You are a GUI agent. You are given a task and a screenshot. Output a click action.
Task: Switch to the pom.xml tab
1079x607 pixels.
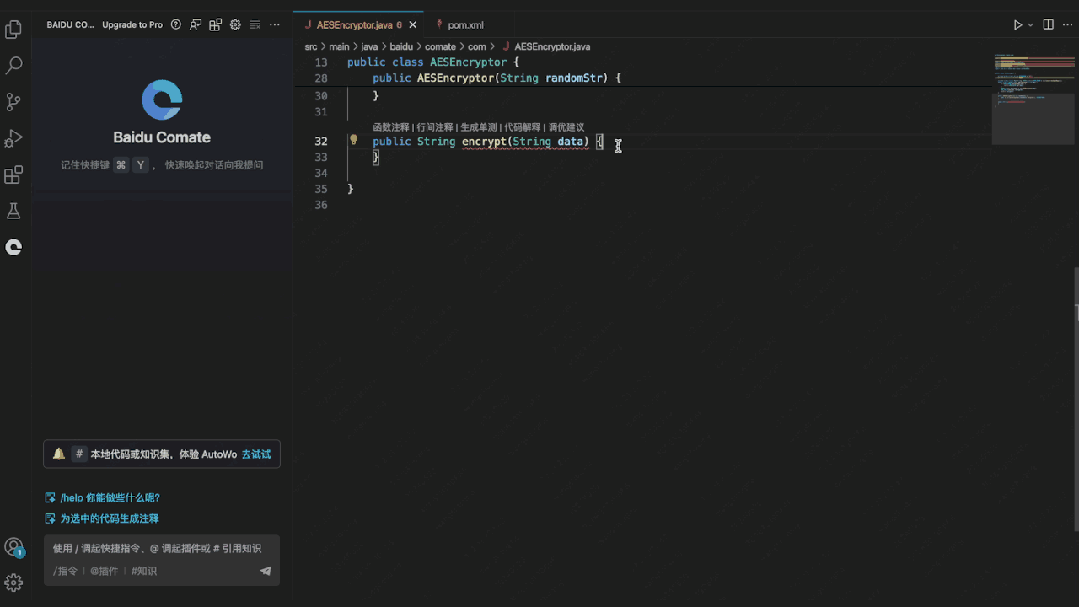(465, 24)
